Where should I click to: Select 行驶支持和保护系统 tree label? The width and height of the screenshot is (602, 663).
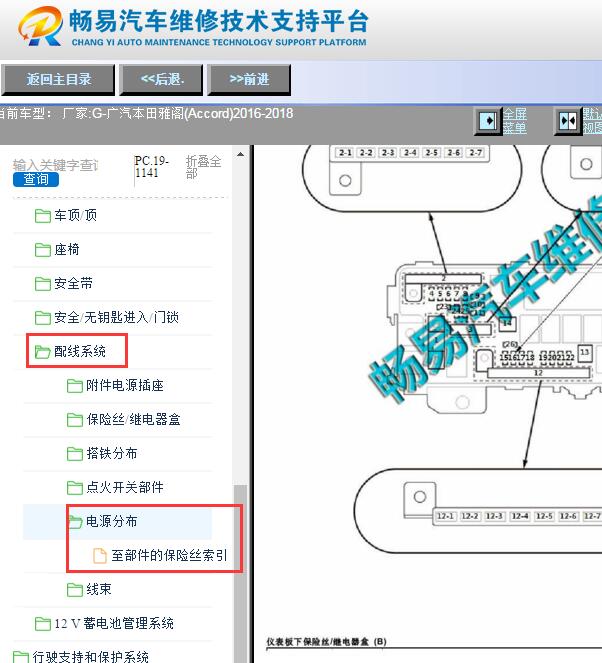tap(90, 657)
